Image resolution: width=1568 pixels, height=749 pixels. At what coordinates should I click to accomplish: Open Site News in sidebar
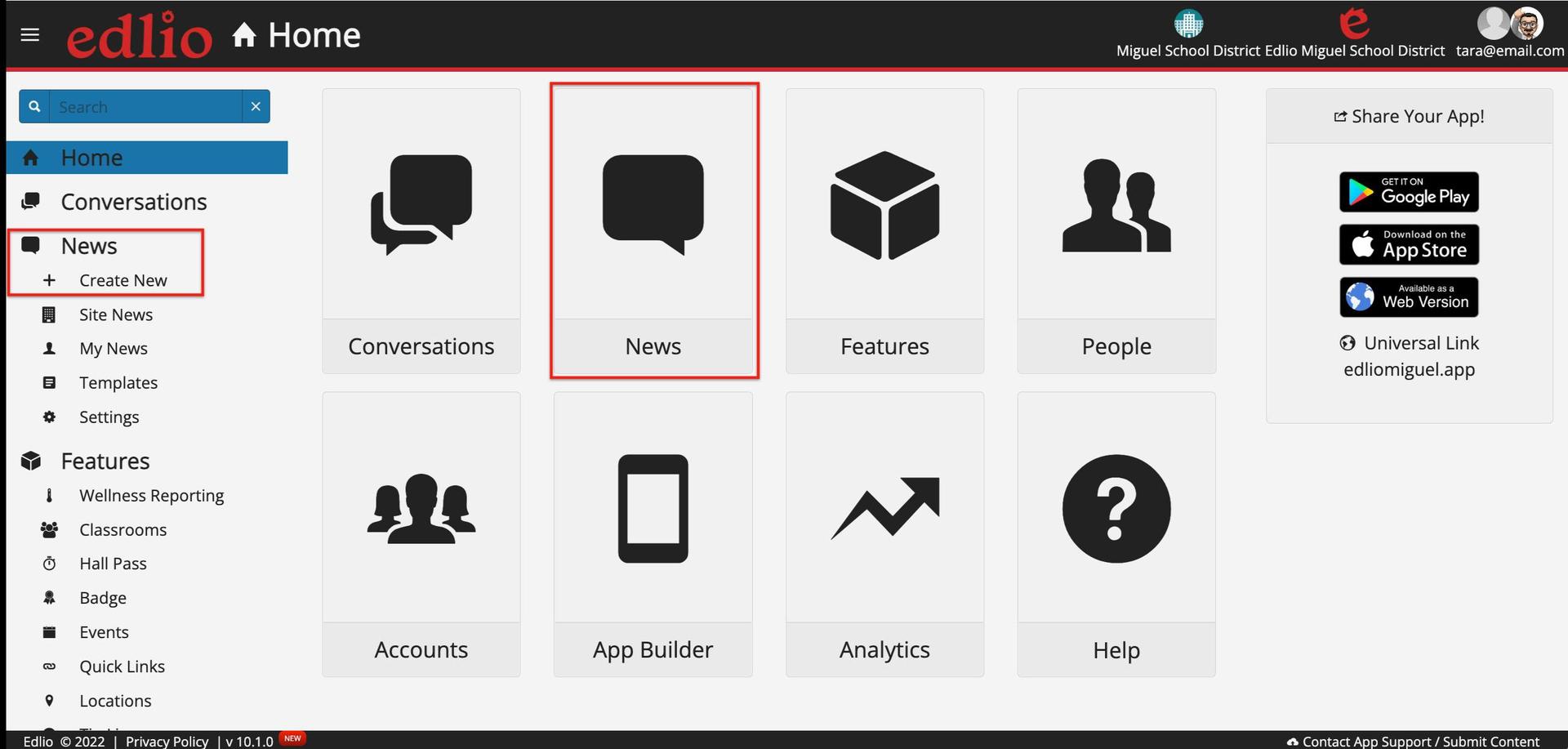tap(116, 314)
